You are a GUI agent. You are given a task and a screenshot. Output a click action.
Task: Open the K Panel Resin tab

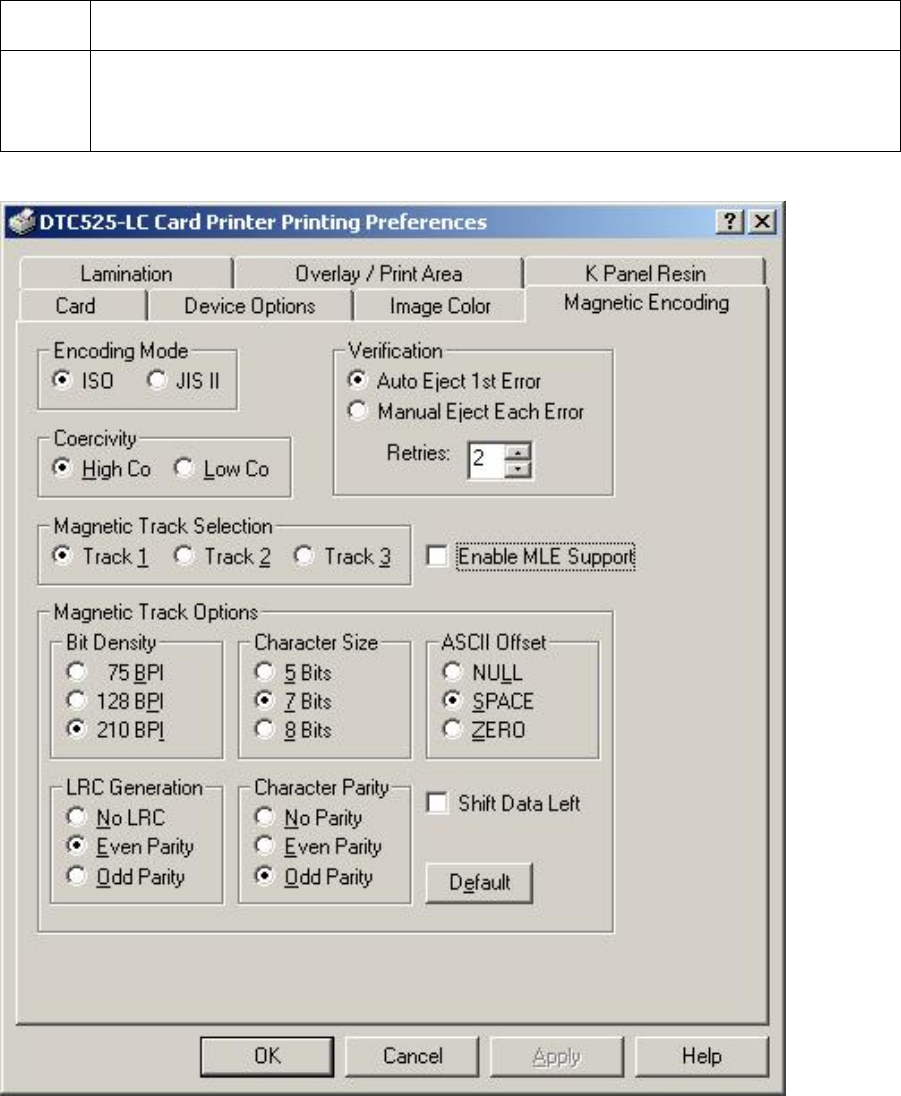pyautogui.click(x=645, y=273)
